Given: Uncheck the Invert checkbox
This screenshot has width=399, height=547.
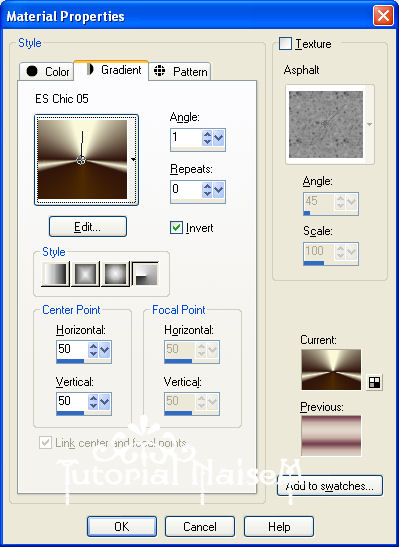Looking at the screenshot, I should click(176, 228).
